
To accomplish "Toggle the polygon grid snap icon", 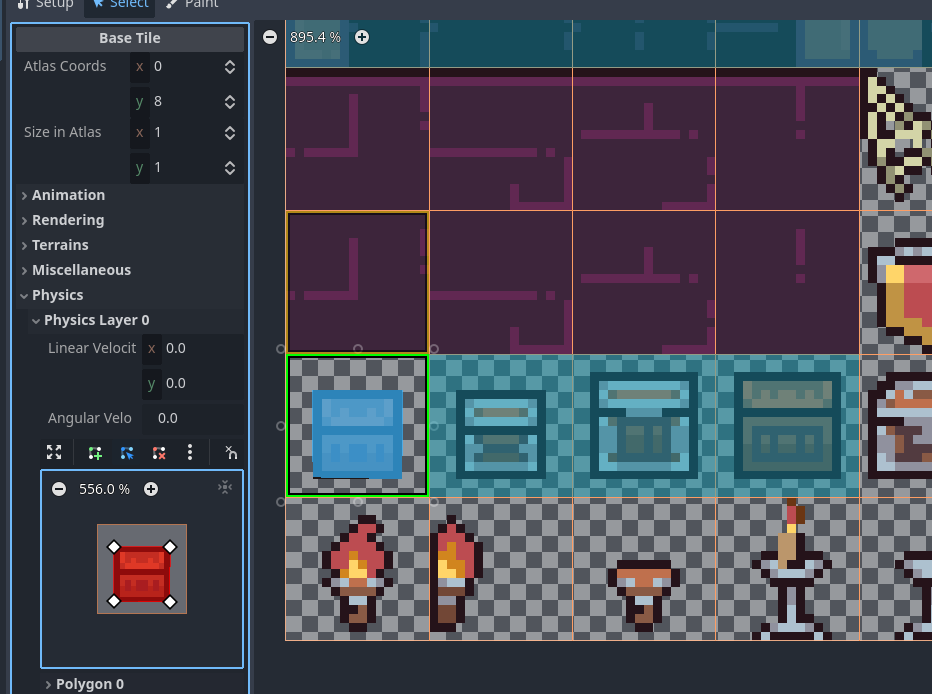I will (230, 452).
